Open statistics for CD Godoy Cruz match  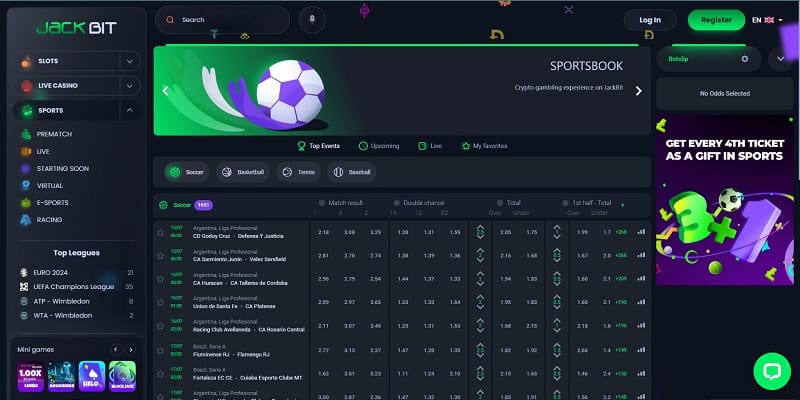641,232
